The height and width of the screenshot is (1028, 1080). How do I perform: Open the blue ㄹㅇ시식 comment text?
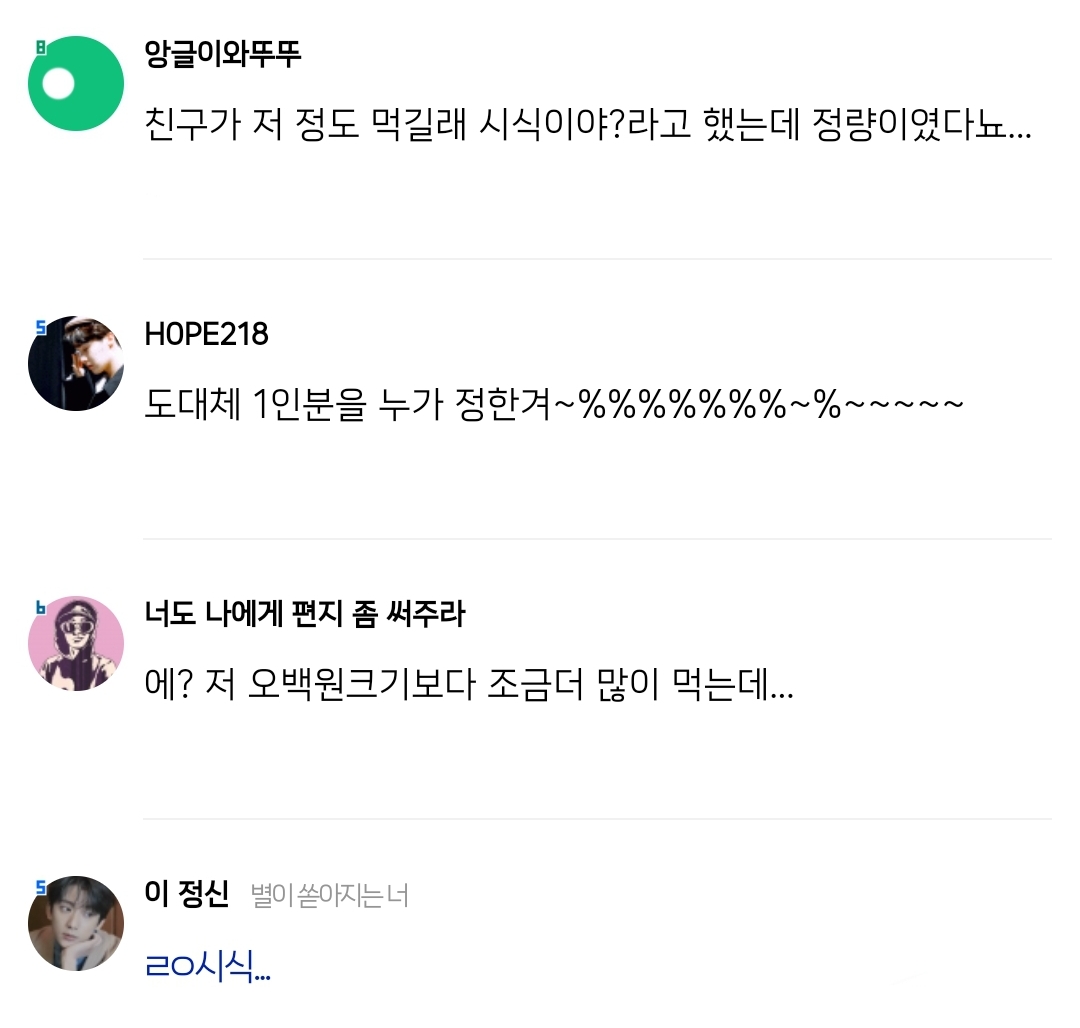208,967
